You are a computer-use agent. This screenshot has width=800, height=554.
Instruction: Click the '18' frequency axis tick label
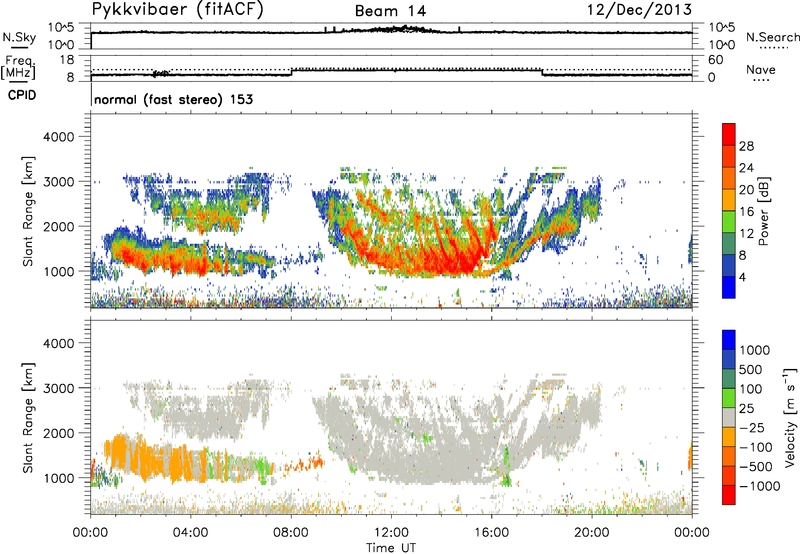coord(67,60)
